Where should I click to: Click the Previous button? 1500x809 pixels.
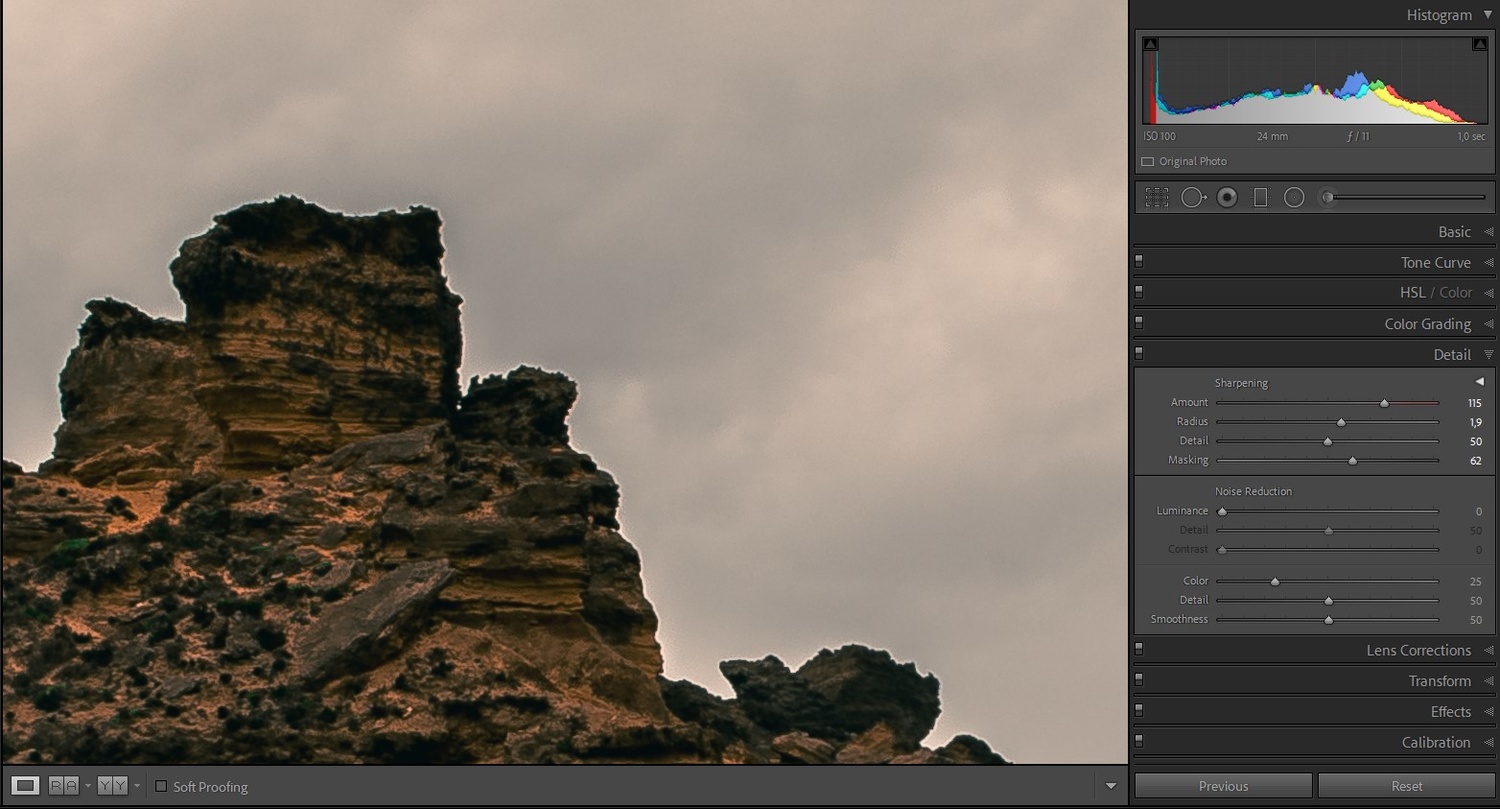coord(1223,786)
